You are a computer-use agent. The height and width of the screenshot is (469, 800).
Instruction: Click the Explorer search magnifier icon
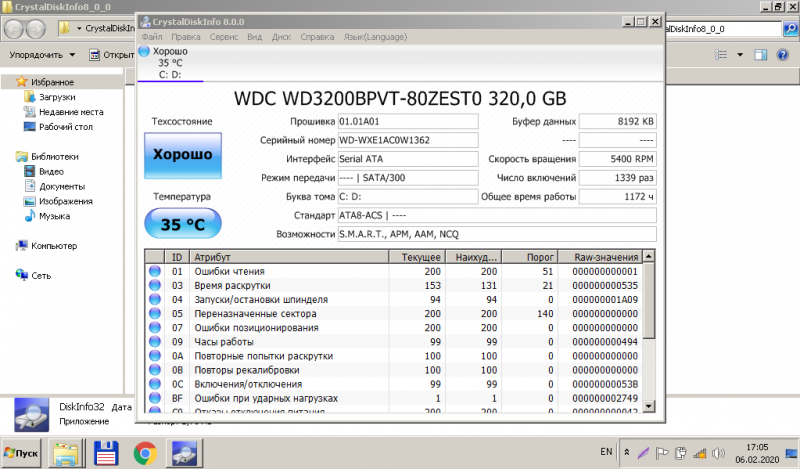click(790, 29)
